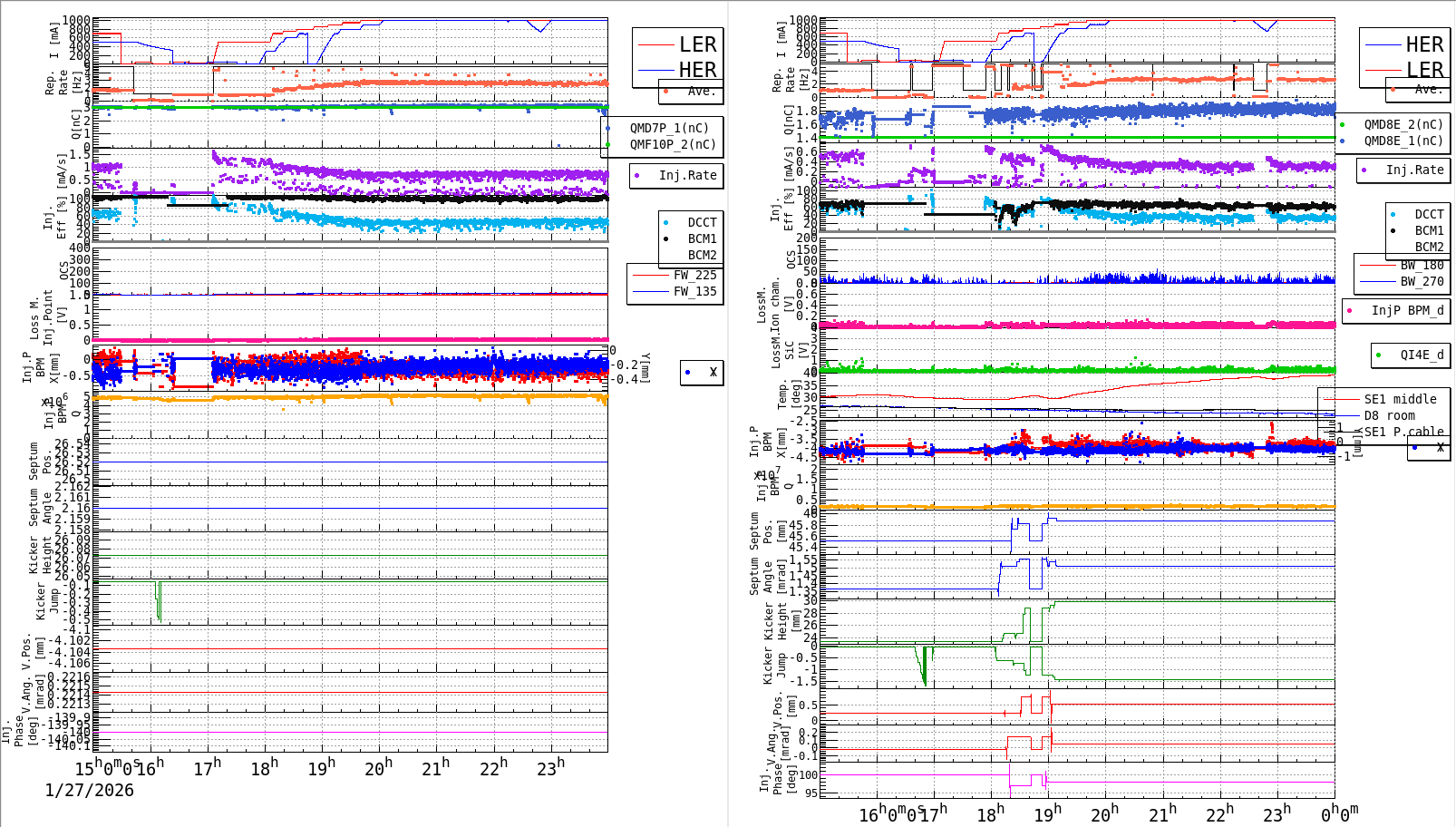The image size is (1456, 827).
Task: Click the pink InjP BPM_d marker icon
Action: 1349,310
